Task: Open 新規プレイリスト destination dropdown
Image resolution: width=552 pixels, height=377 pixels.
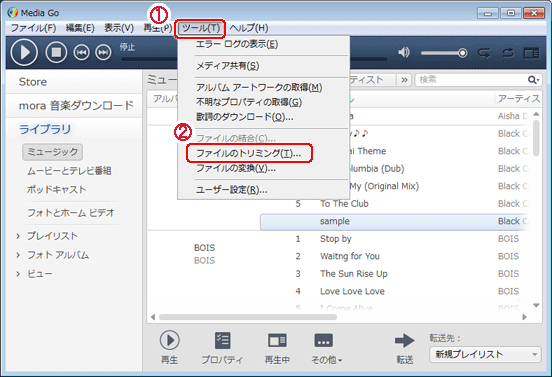Action: click(485, 354)
